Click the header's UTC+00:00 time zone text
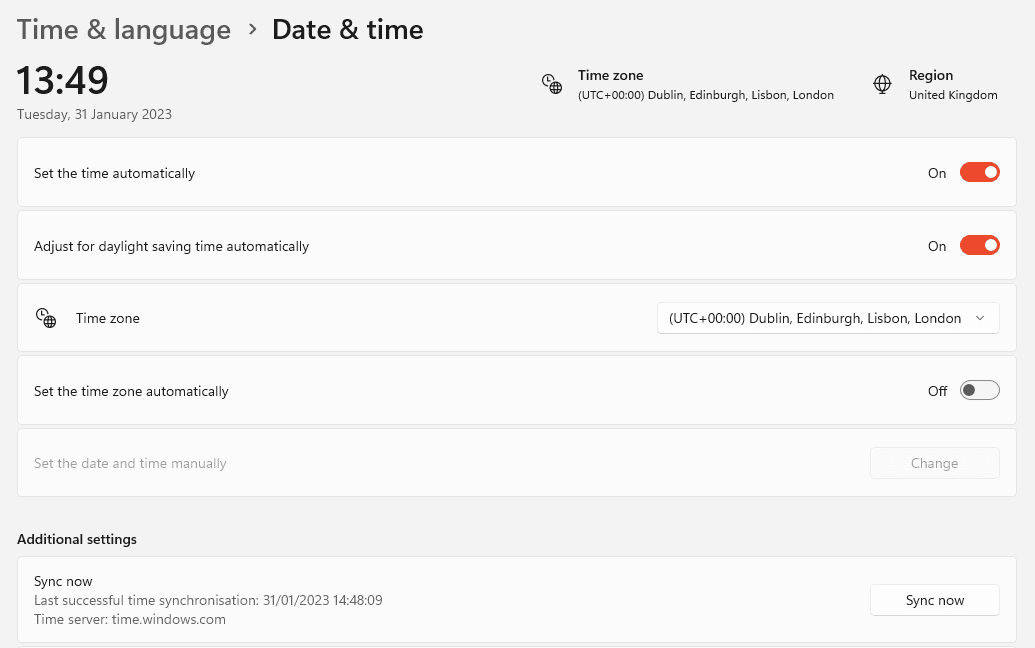The height and width of the screenshot is (648, 1035). [x=705, y=95]
